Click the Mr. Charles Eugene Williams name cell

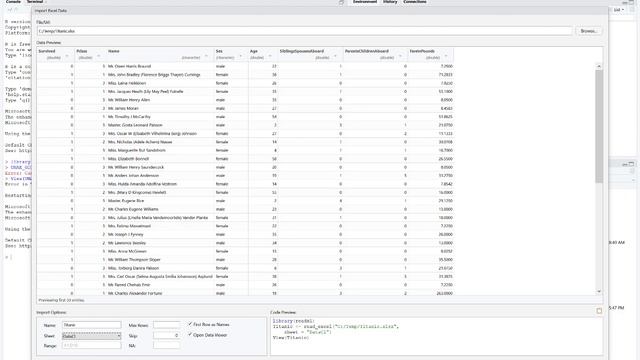pos(133,209)
